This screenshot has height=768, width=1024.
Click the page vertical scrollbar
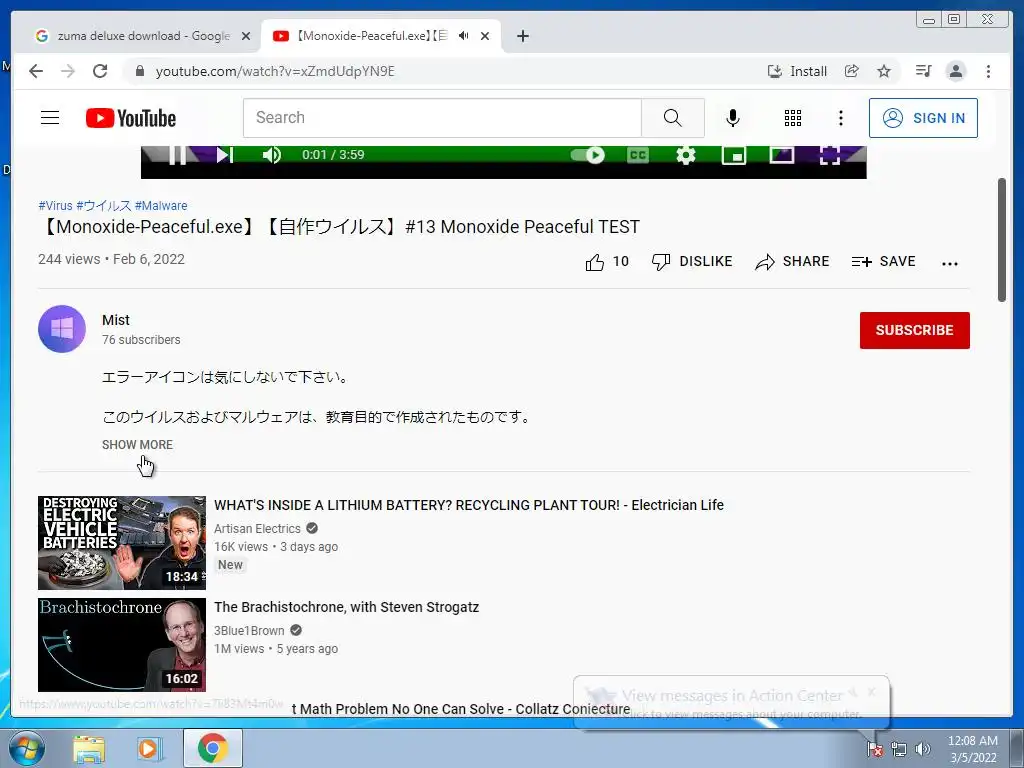(x=1002, y=239)
